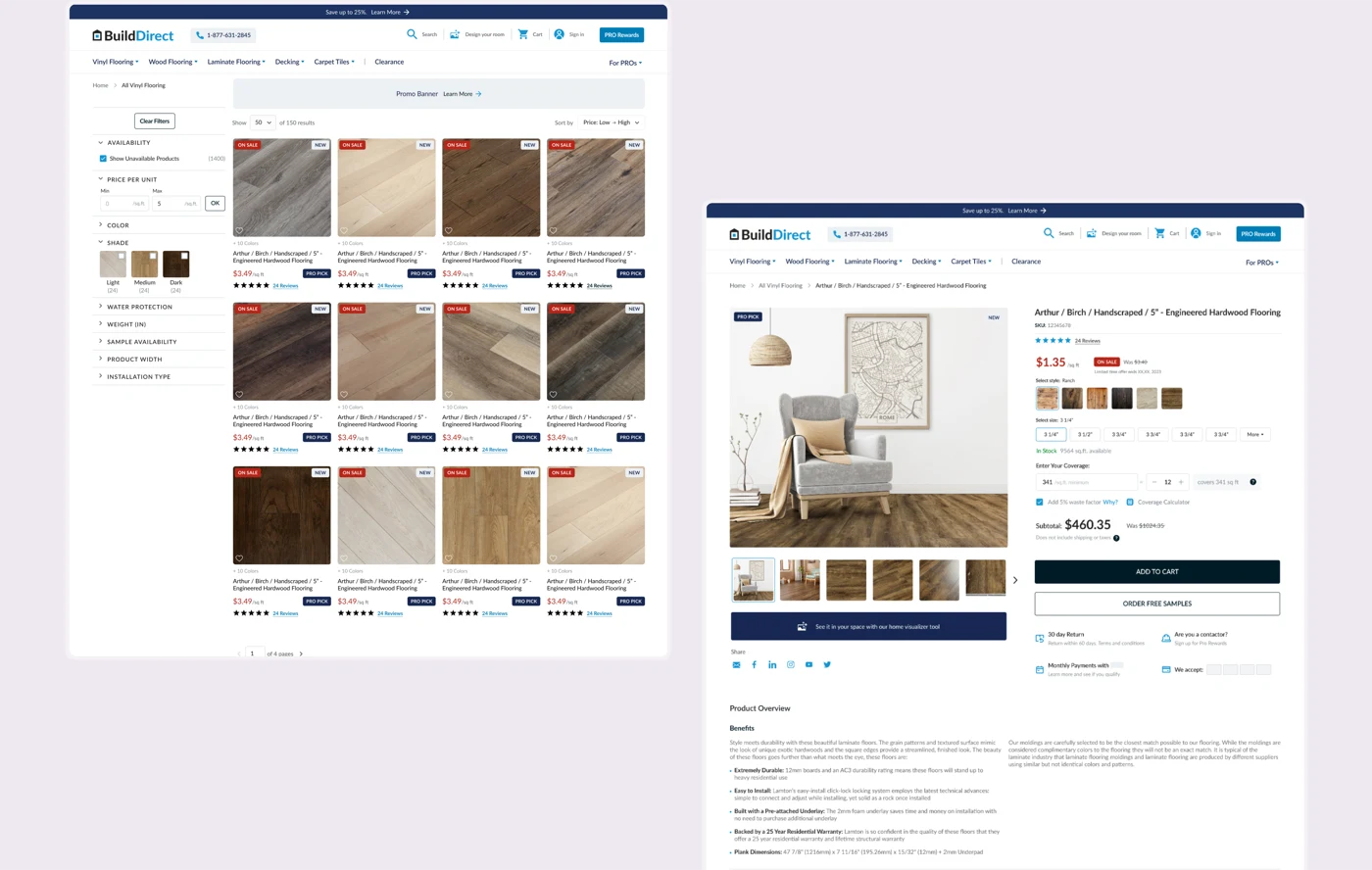The image size is (1372, 870).
Task: Click Sign in user icon on listing page
Action: [x=559, y=34]
